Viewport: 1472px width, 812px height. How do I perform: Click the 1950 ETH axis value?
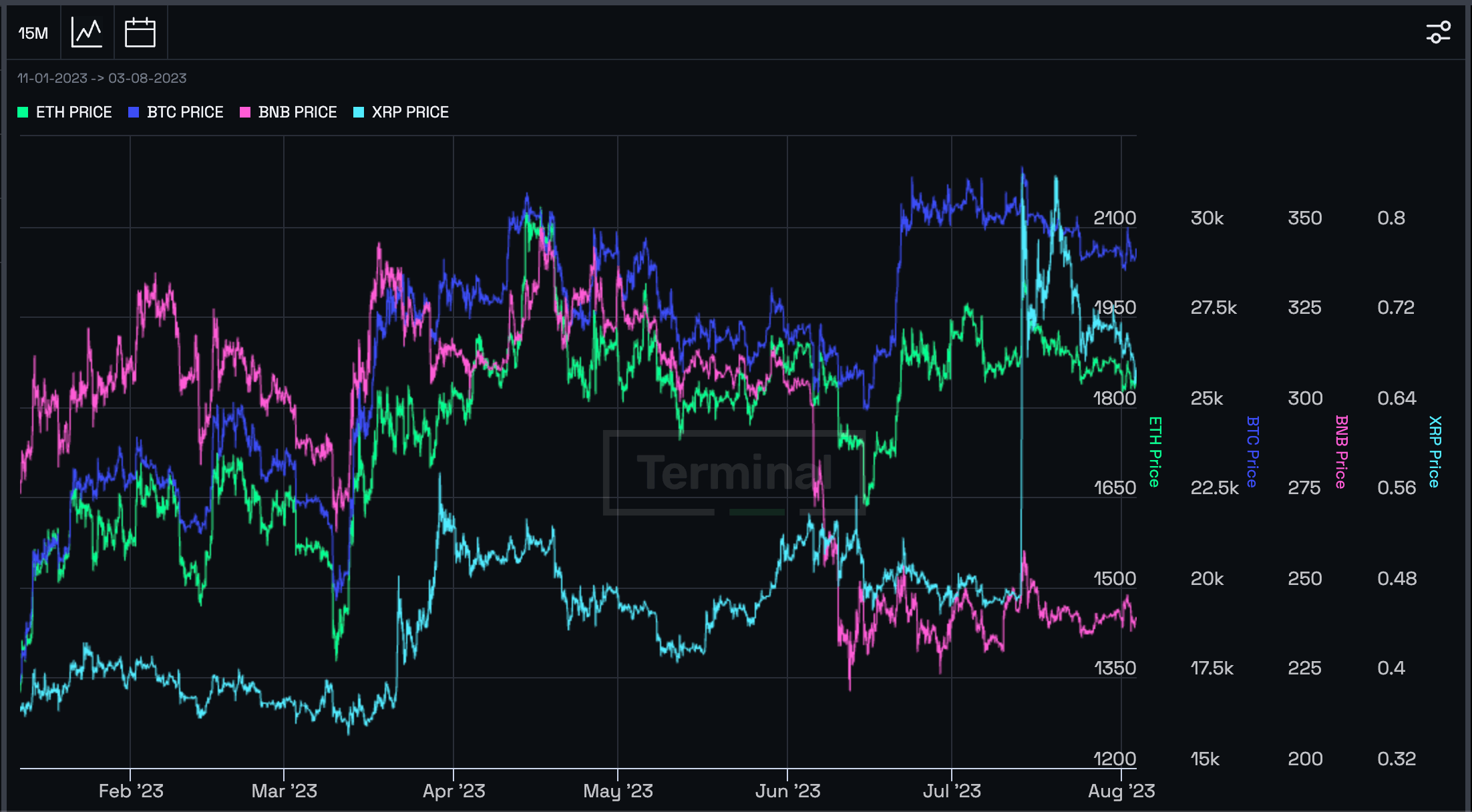(1115, 308)
